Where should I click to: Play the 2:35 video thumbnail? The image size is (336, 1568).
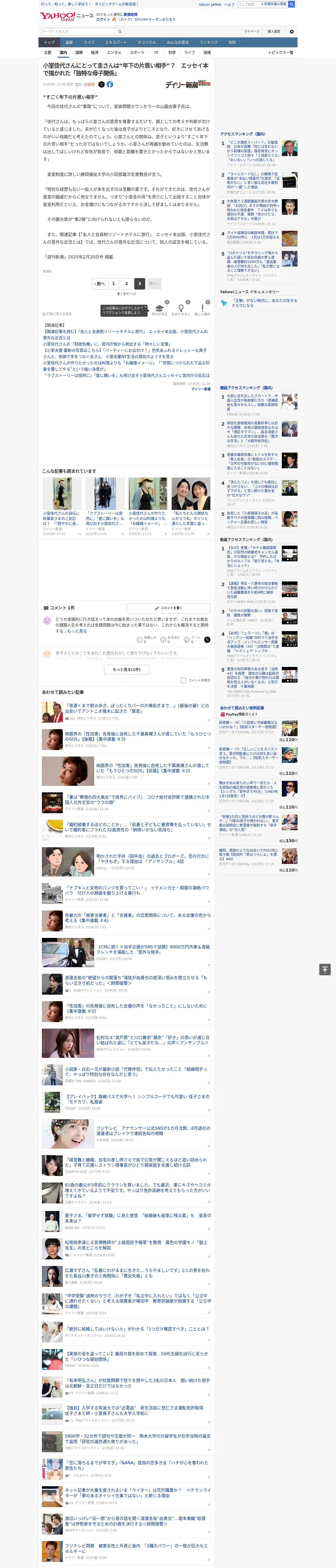(x=290, y=553)
